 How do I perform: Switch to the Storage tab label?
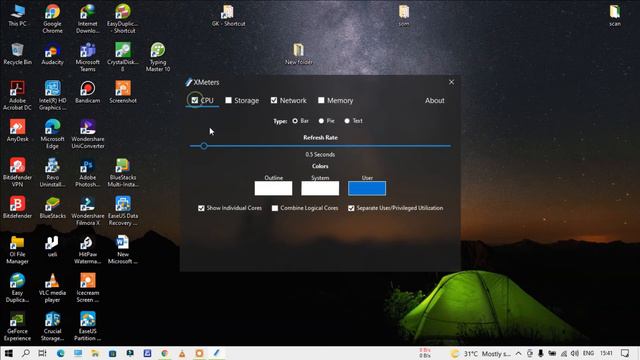(x=247, y=100)
